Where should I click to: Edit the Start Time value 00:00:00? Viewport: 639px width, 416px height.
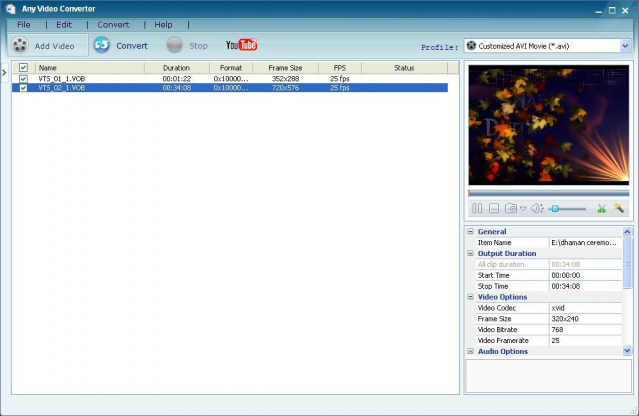click(x=585, y=275)
